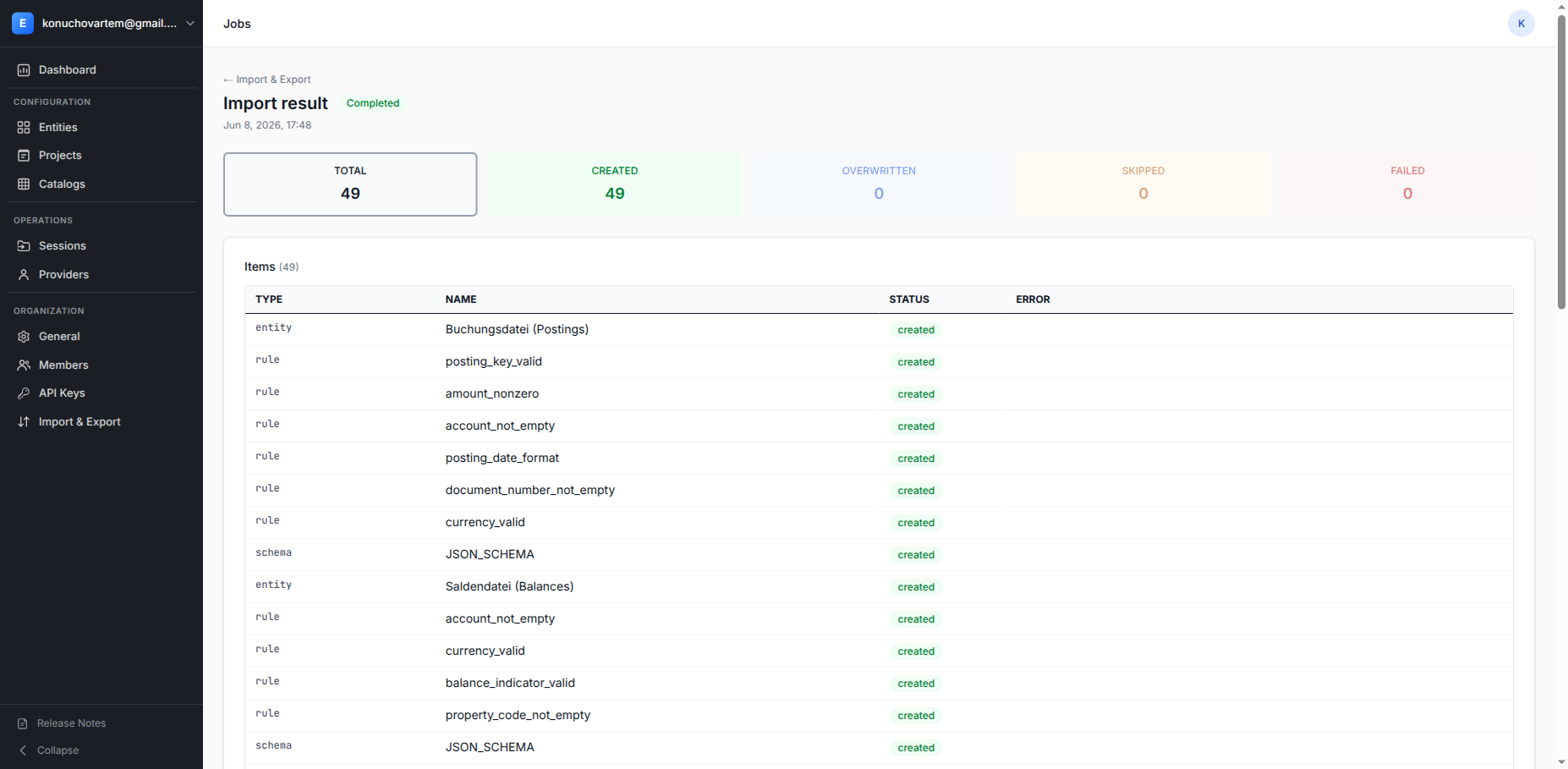Image resolution: width=1568 pixels, height=769 pixels.
Task: Click the TYPE column header
Action: click(269, 299)
